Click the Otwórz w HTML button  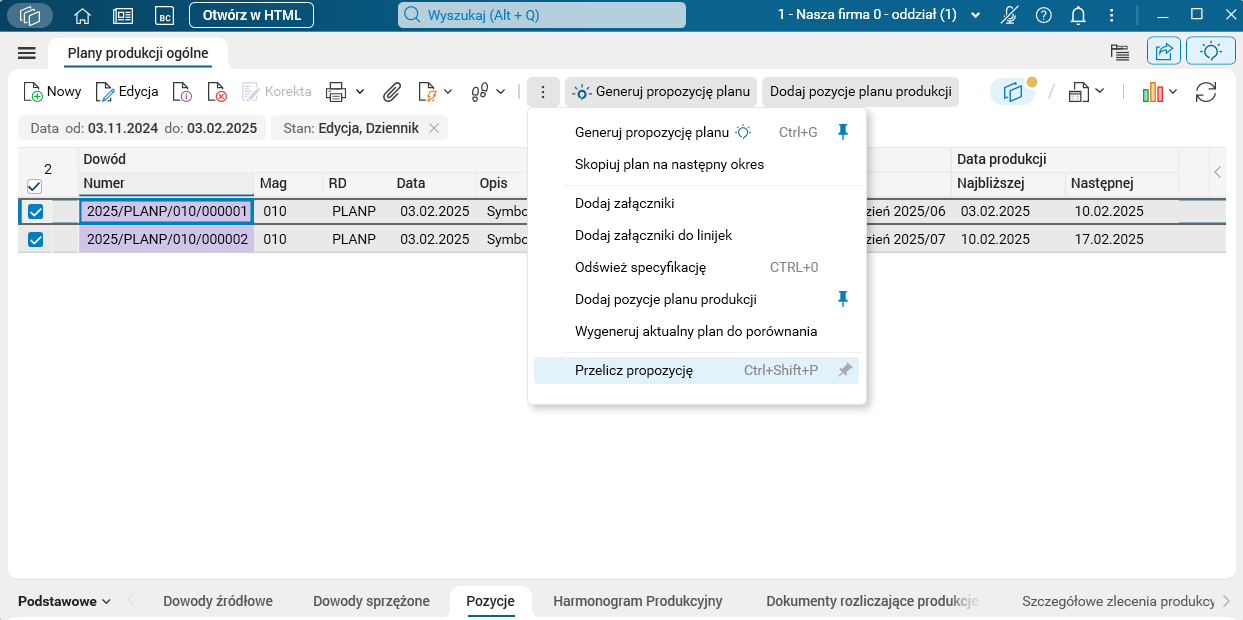(x=251, y=15)
